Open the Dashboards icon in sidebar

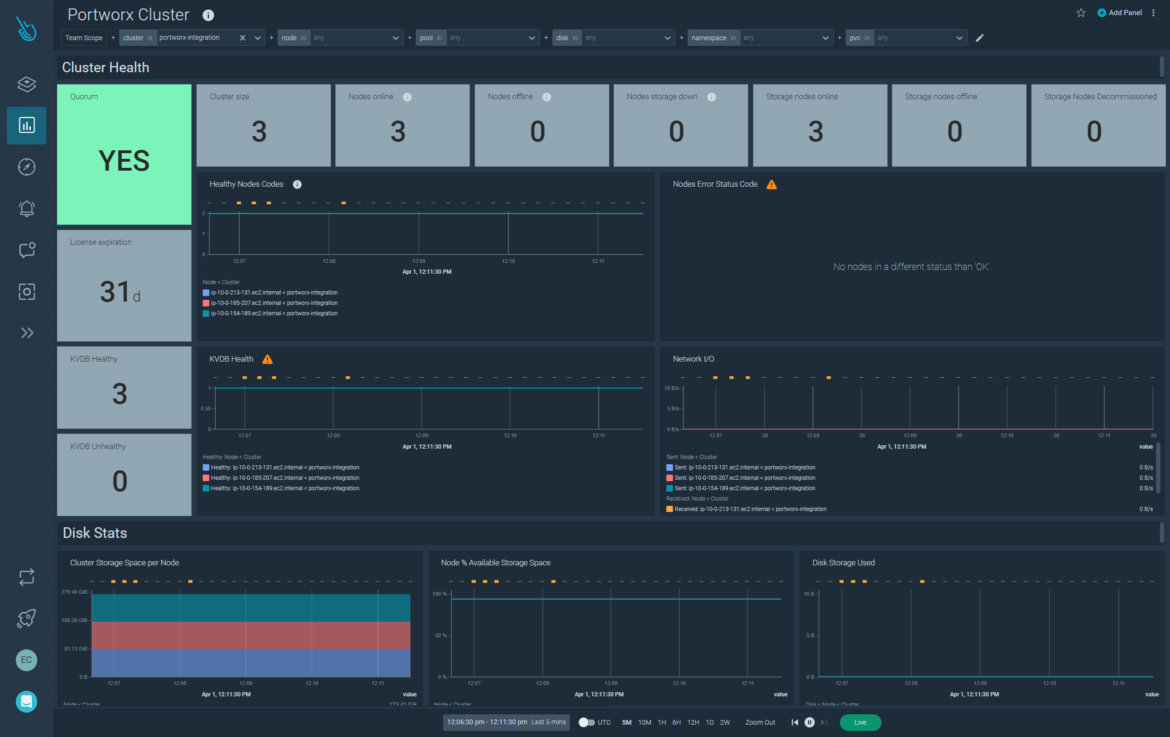(x=26, y=126)
